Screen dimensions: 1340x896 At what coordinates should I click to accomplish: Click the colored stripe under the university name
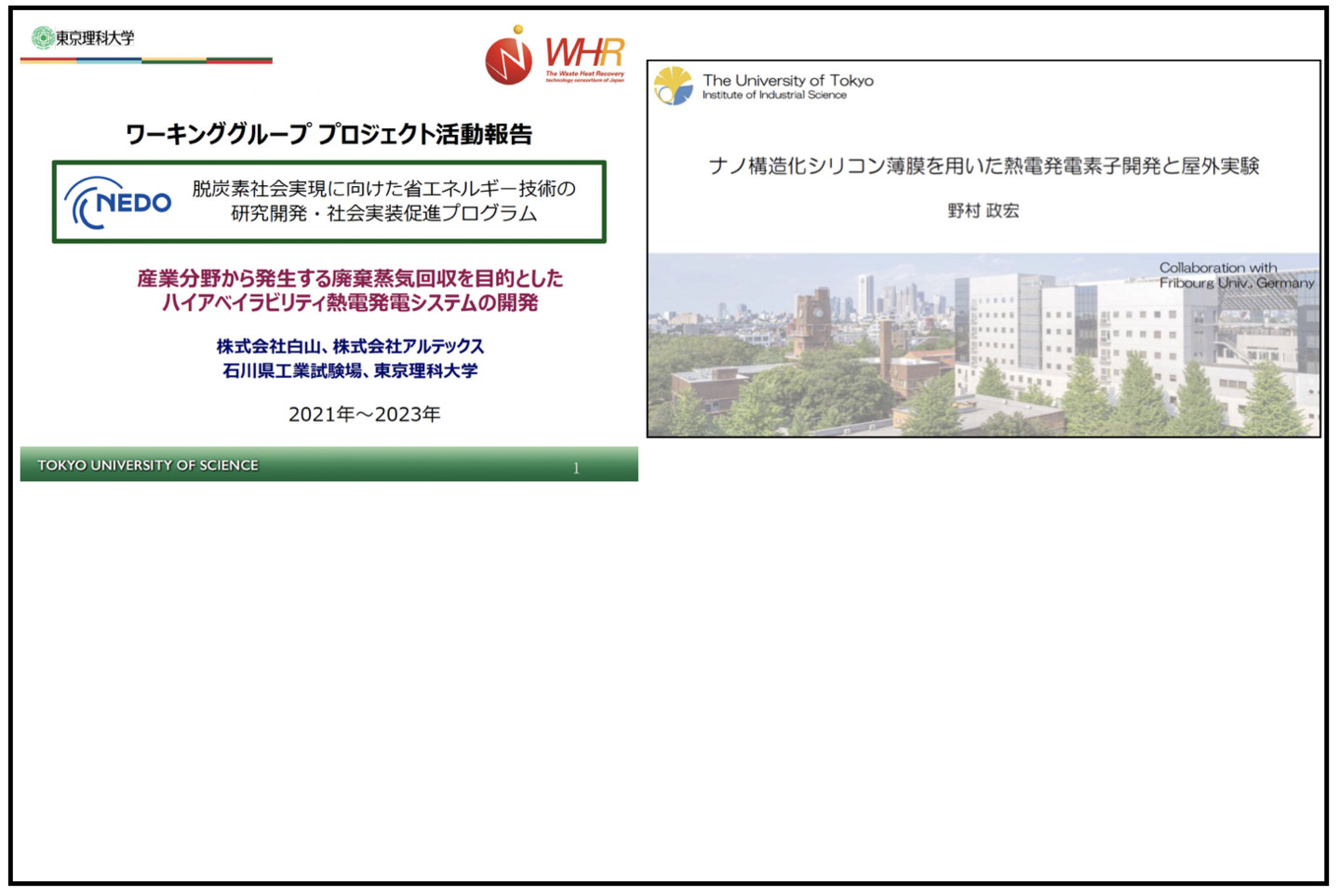tap(146, 60)
